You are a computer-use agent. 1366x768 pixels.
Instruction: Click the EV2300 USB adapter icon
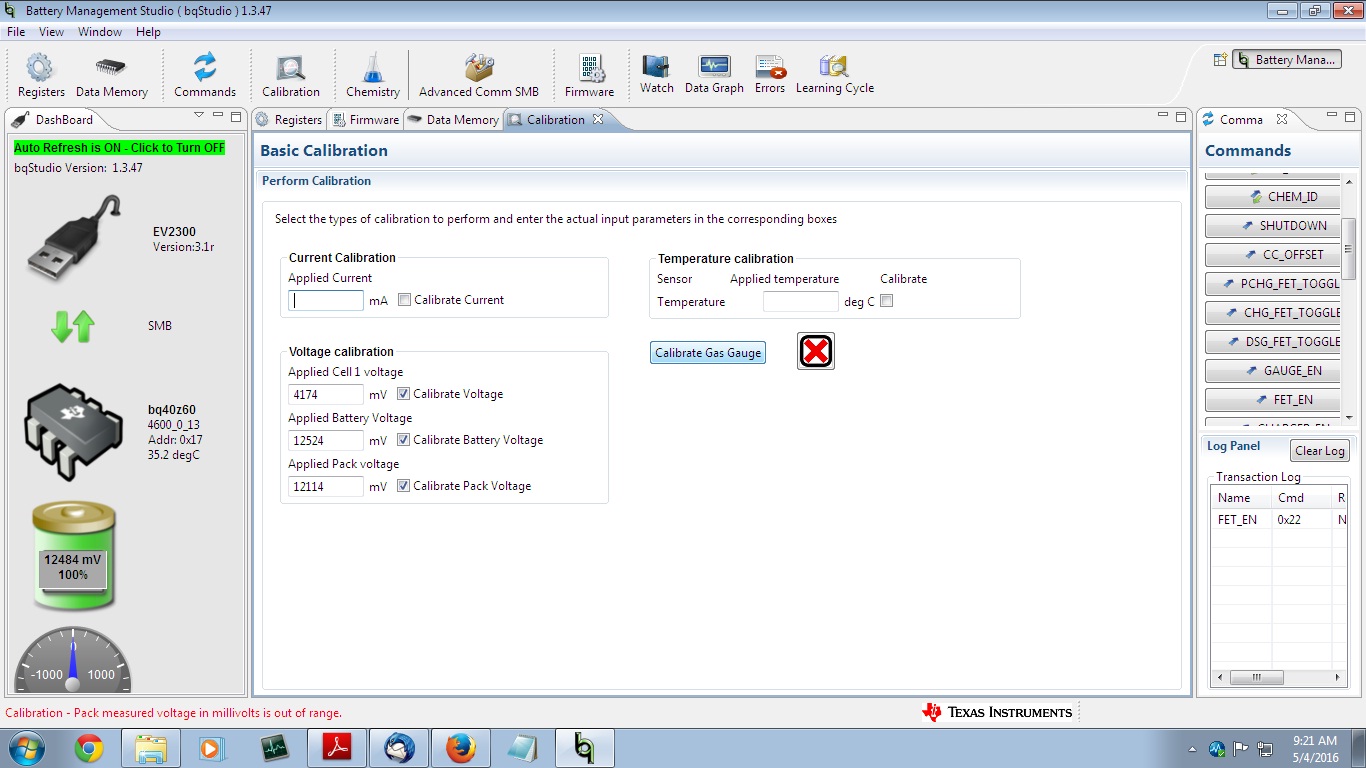point(73,238)
